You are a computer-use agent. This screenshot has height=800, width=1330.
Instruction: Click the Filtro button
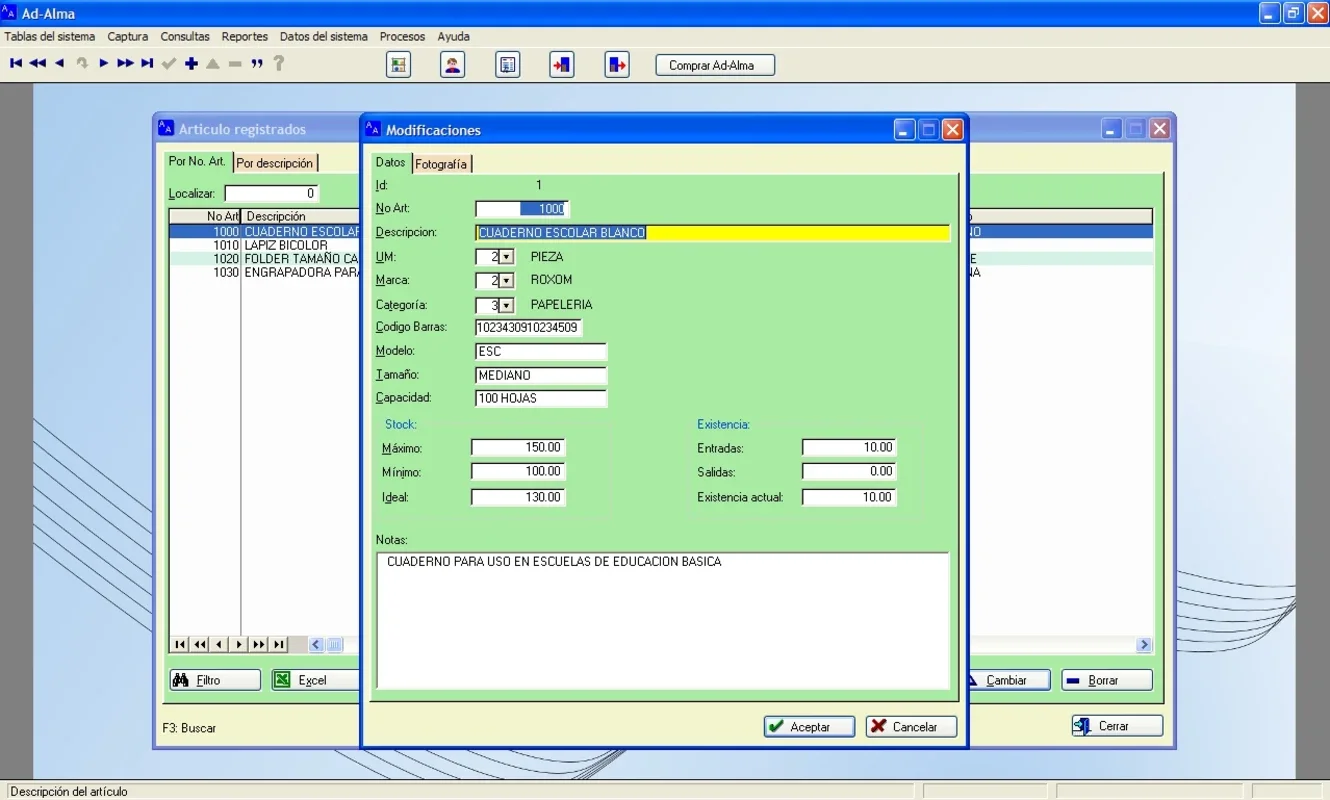click(x=215, y=680)
